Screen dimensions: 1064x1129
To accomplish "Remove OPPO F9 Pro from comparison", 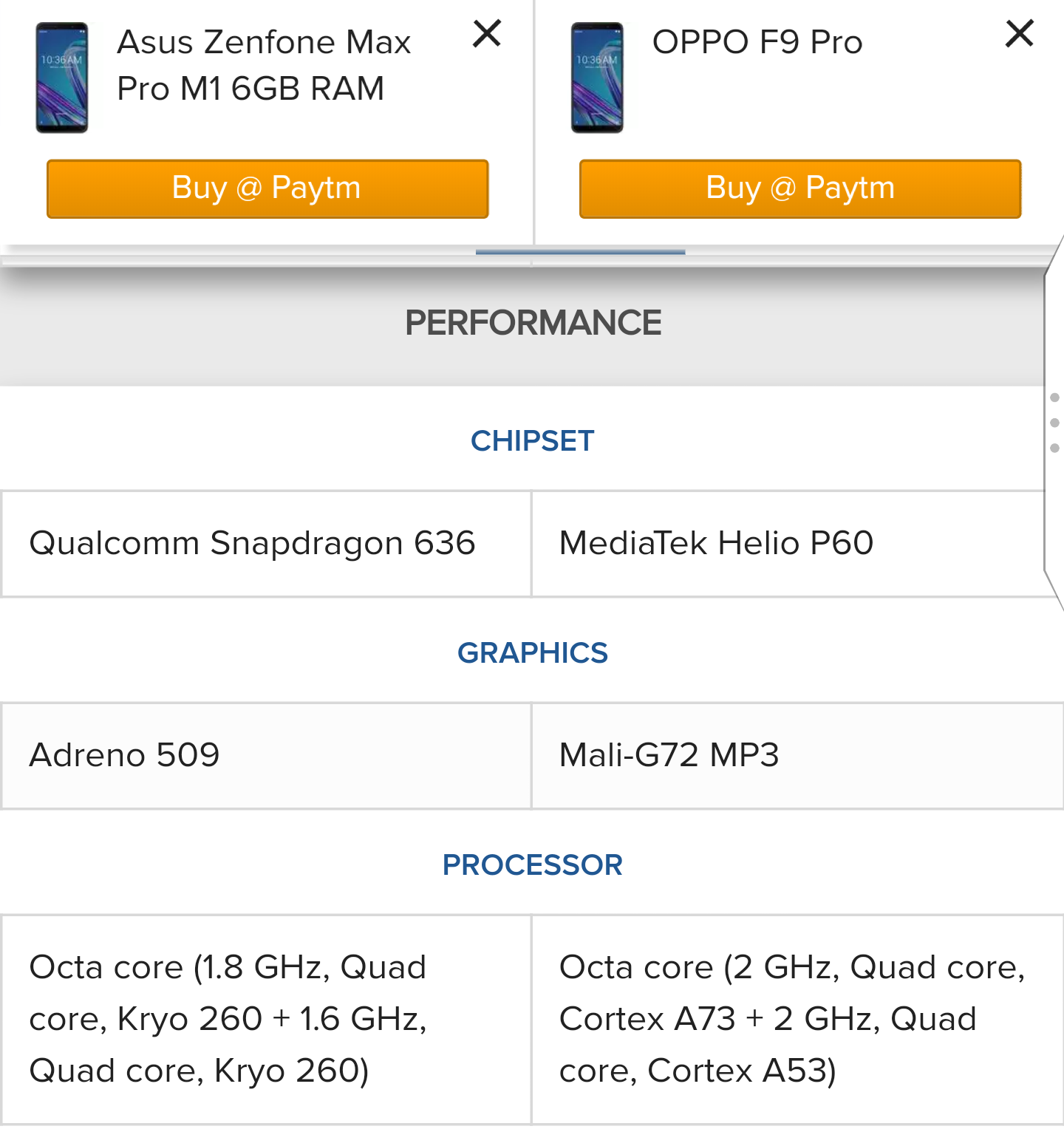I will tap(1019, 34).
